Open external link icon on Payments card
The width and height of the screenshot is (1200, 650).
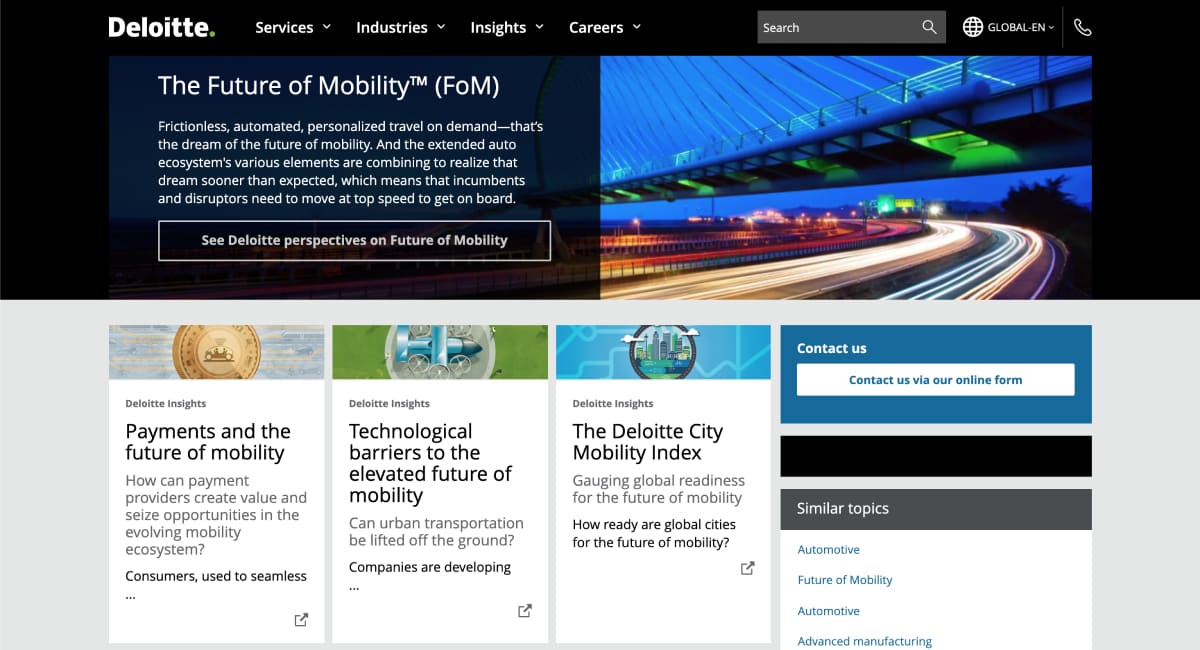[x=301, y=619]
